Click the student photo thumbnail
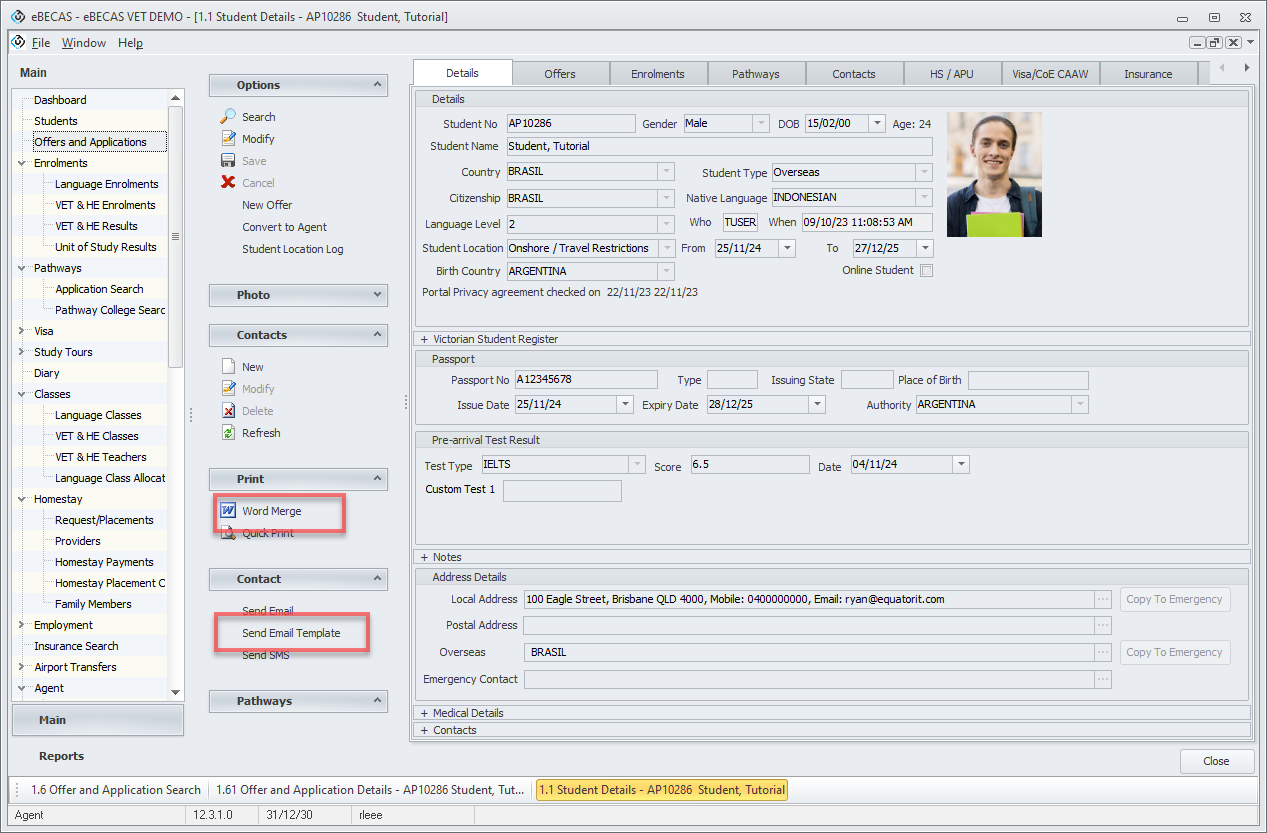The width and height of the screenshot is (1267, 833). tap(994, 174)
